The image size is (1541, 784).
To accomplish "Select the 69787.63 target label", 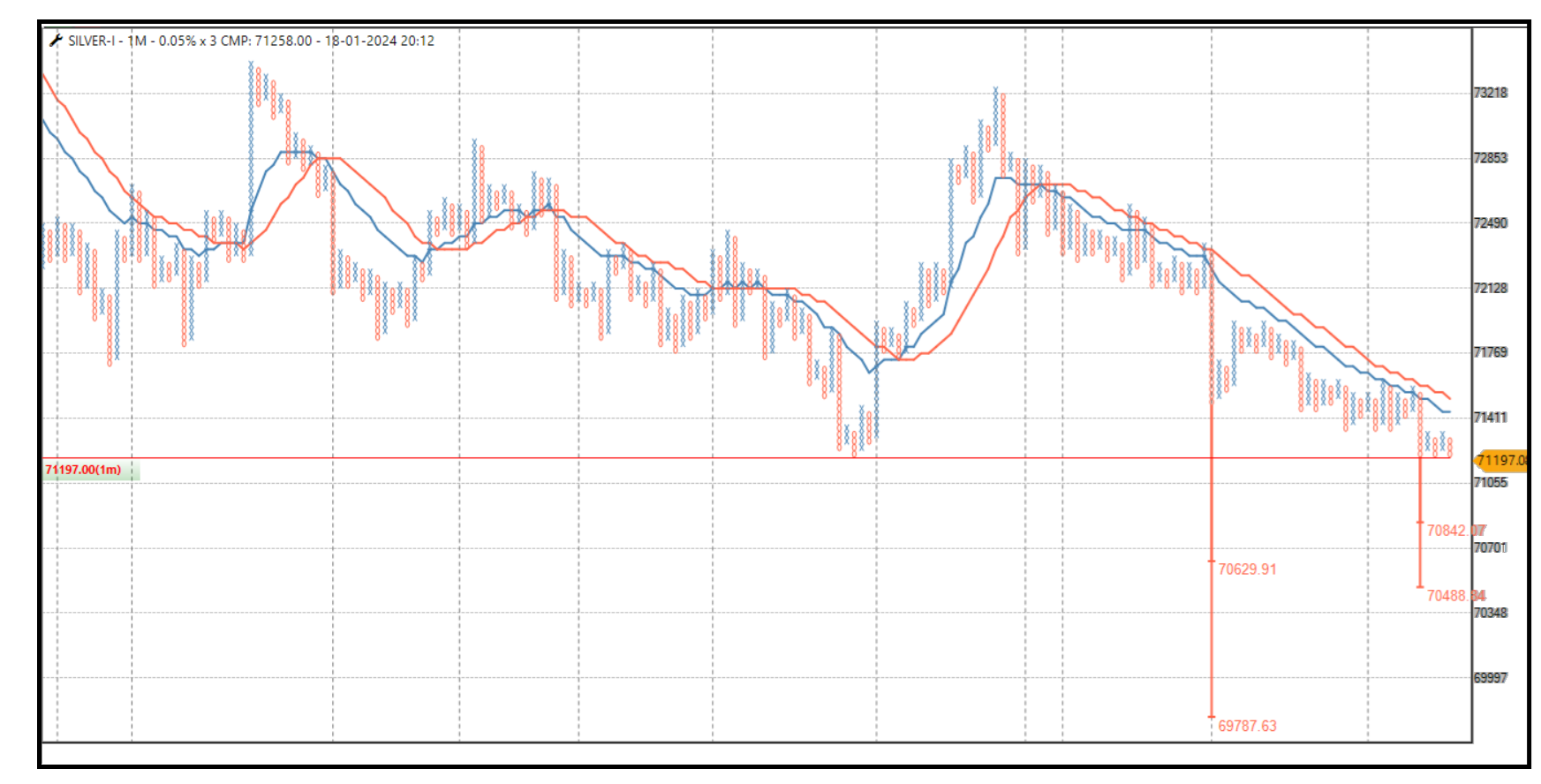I will coord(1247,726).
